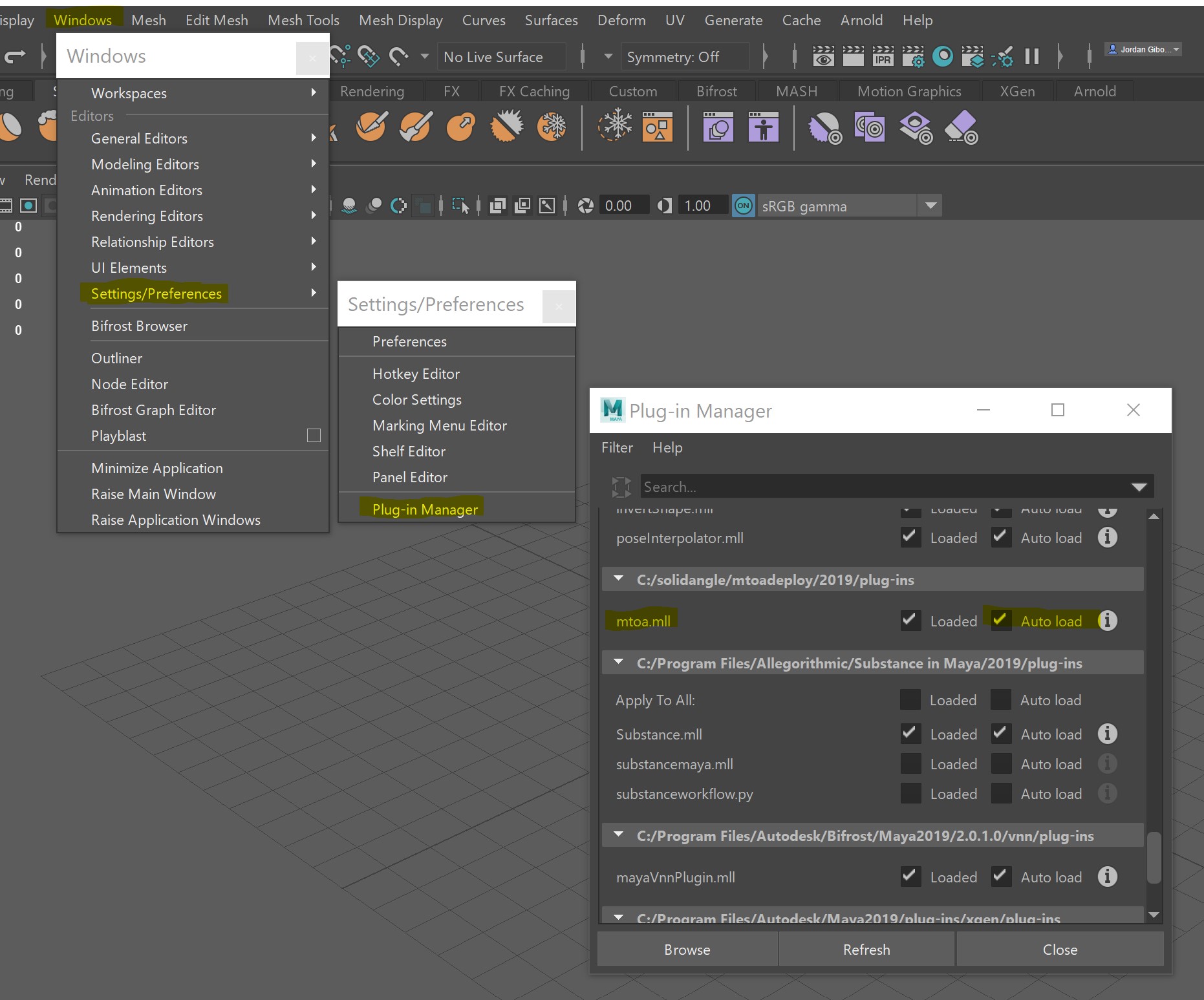Open the General Editors submenu
This screenshot has width=1204, height=1000.
tap(193, 138)
